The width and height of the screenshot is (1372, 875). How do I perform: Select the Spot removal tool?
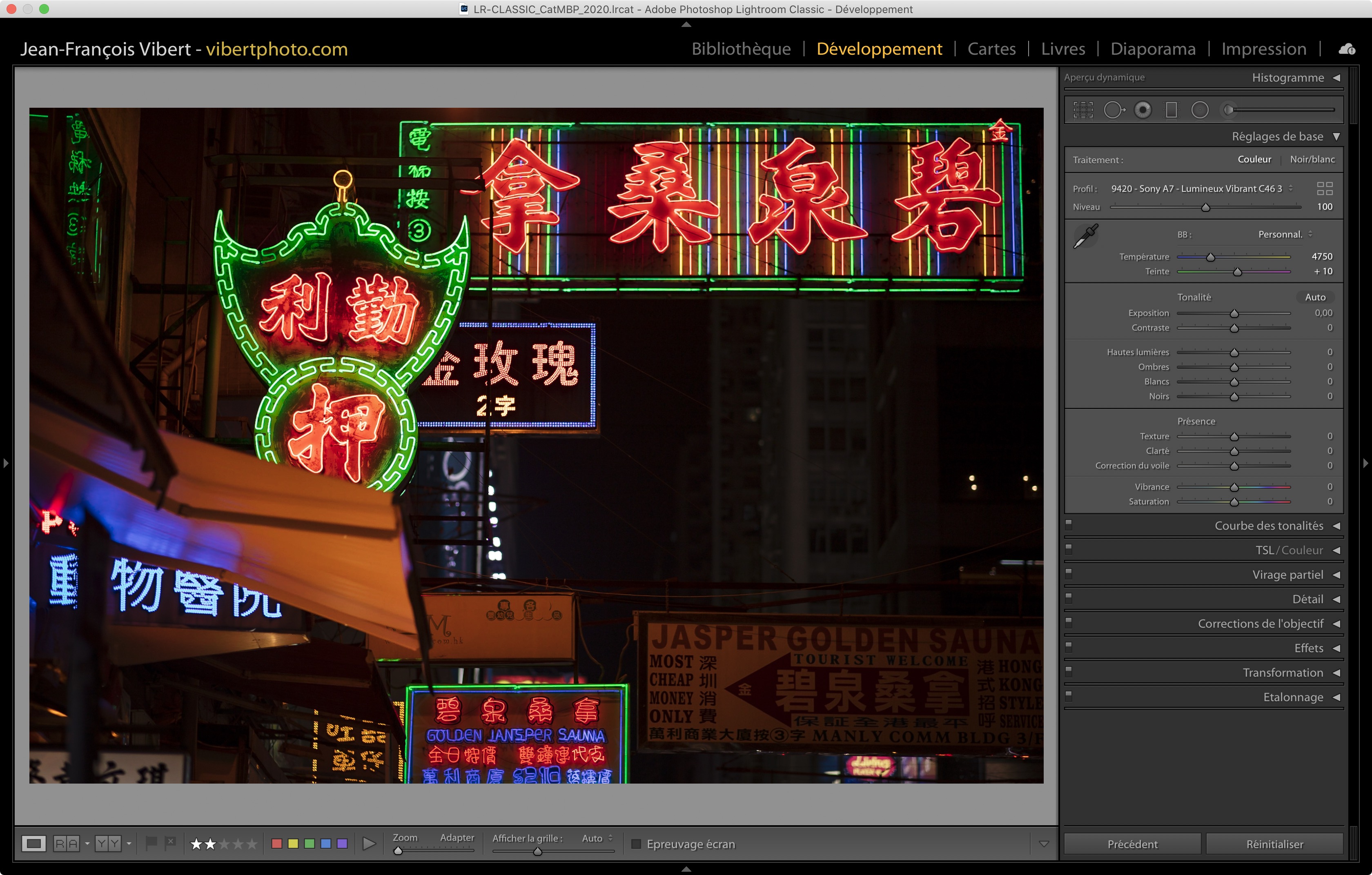pos(1114,110)
